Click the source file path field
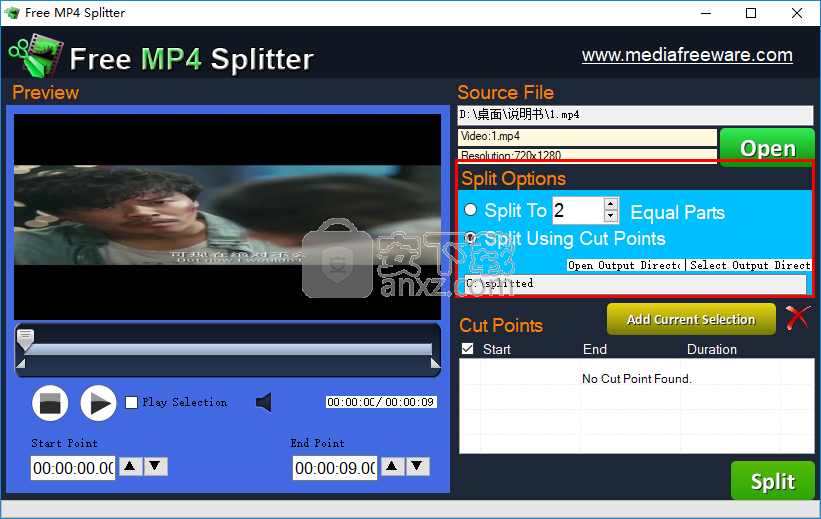The image size is (821, 519). pyautogui.click(x=635, y=115)
